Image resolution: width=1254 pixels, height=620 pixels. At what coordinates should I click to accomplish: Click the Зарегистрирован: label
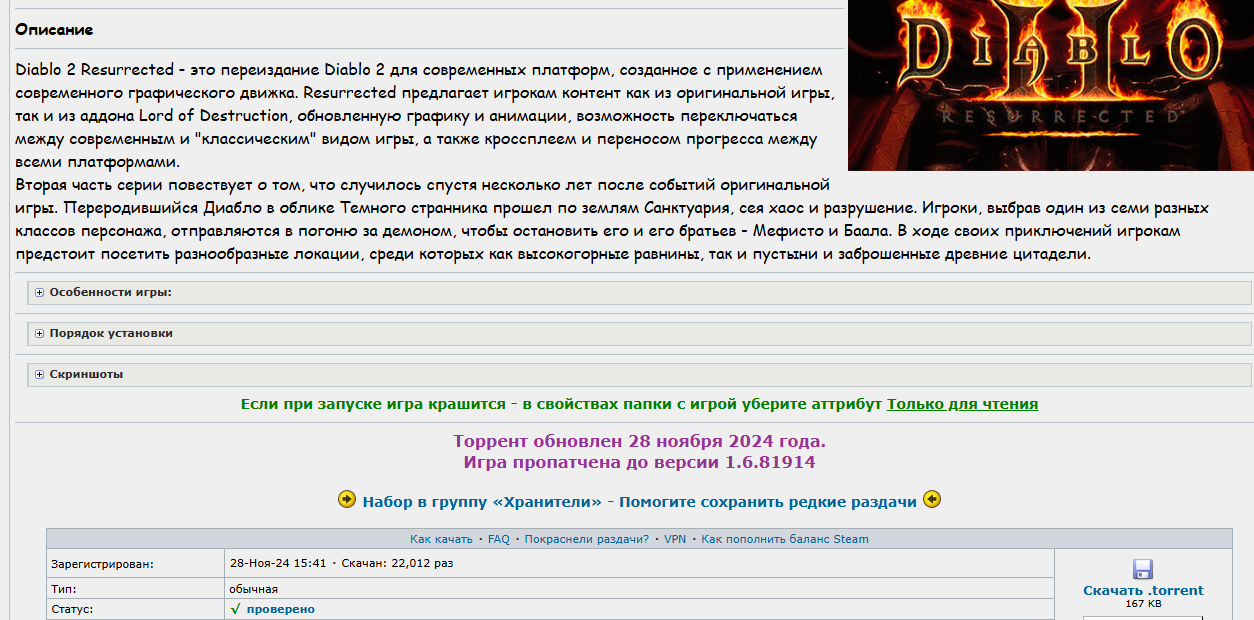click(102, 564)
